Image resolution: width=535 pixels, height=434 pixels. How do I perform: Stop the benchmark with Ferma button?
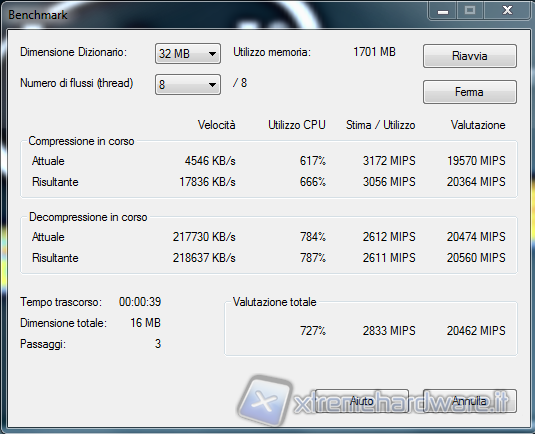[470, 92]
